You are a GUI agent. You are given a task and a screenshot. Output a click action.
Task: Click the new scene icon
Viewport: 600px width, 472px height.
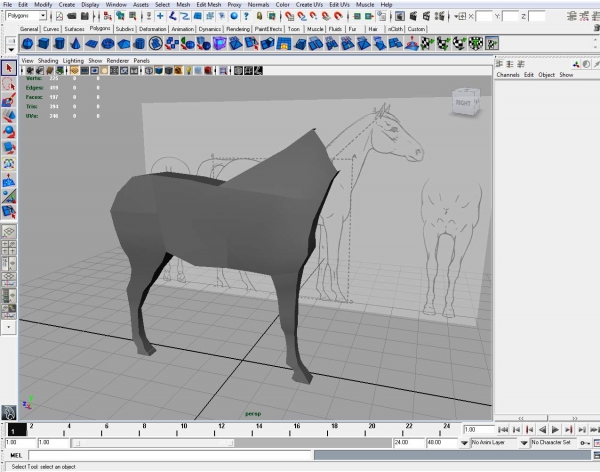click(x=59, y=16)
